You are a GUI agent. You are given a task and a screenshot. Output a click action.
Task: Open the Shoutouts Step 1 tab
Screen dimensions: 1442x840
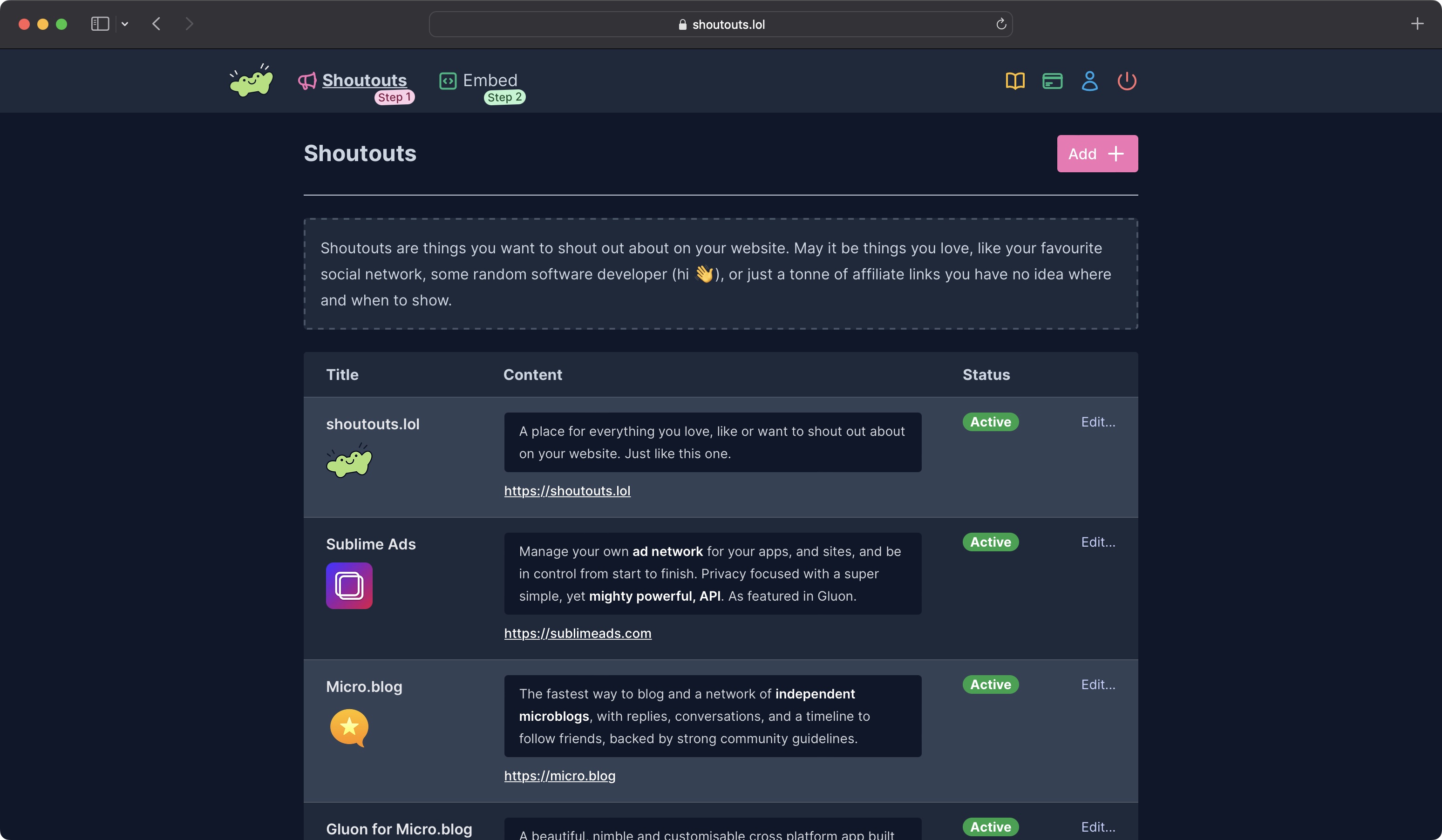tap(365, 81)
